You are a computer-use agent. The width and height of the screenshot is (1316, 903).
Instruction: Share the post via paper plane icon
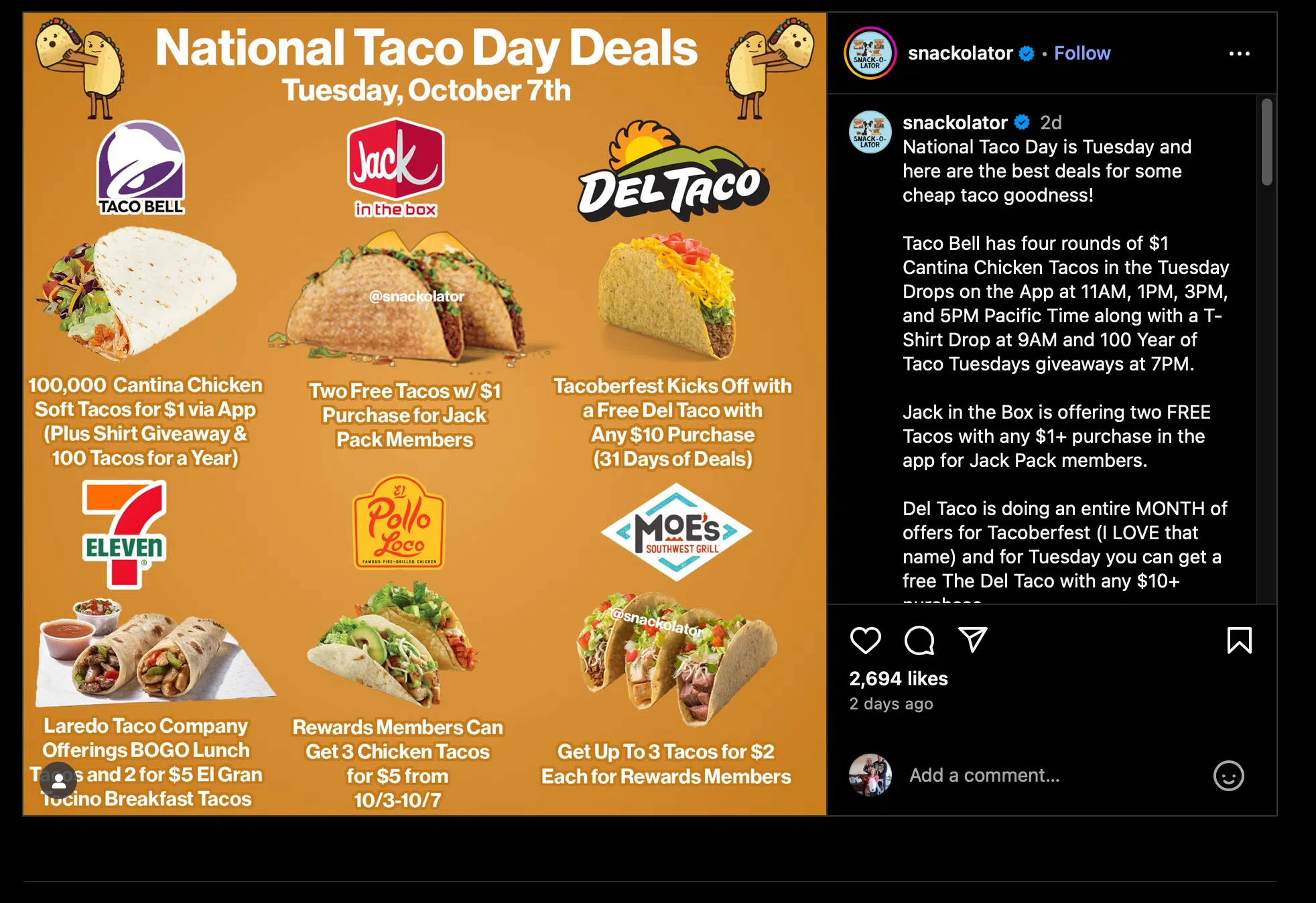[x=972, y=640]
